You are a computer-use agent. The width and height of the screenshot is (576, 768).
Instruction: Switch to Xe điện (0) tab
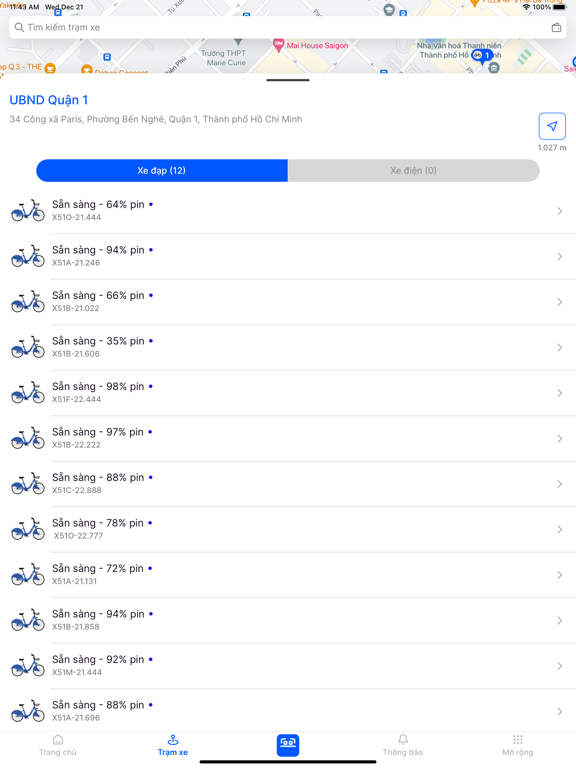(413, 170)
